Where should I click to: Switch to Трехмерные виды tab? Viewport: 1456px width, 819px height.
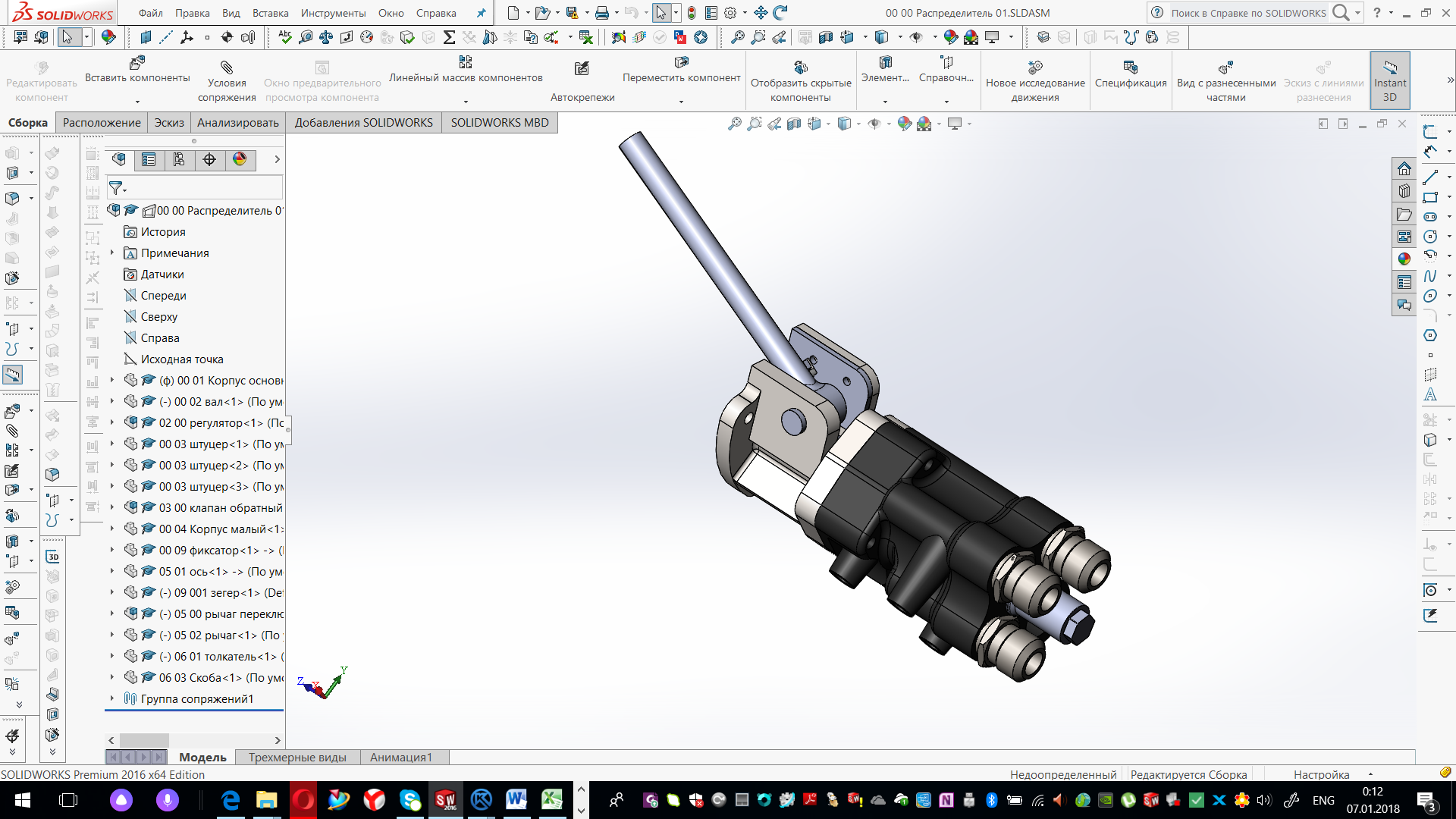point(297,757)
